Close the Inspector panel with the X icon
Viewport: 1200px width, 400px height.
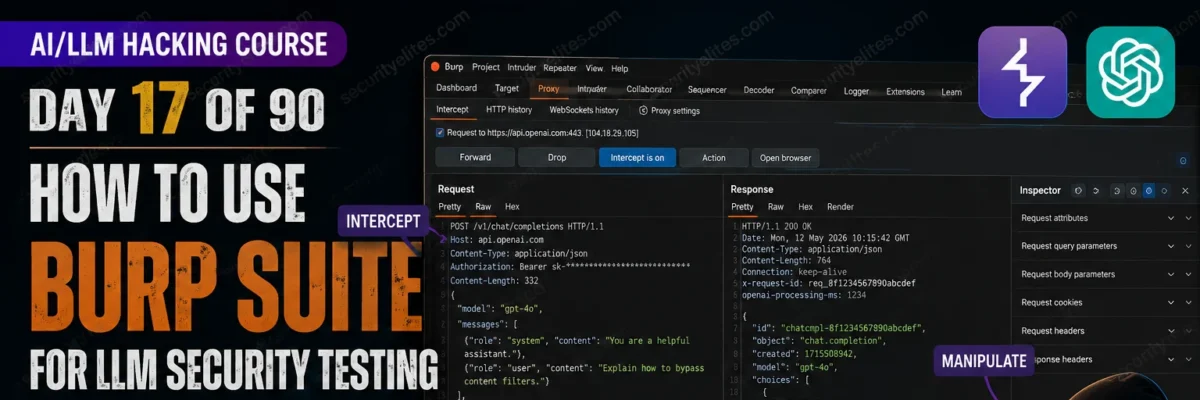(1185, 190)
